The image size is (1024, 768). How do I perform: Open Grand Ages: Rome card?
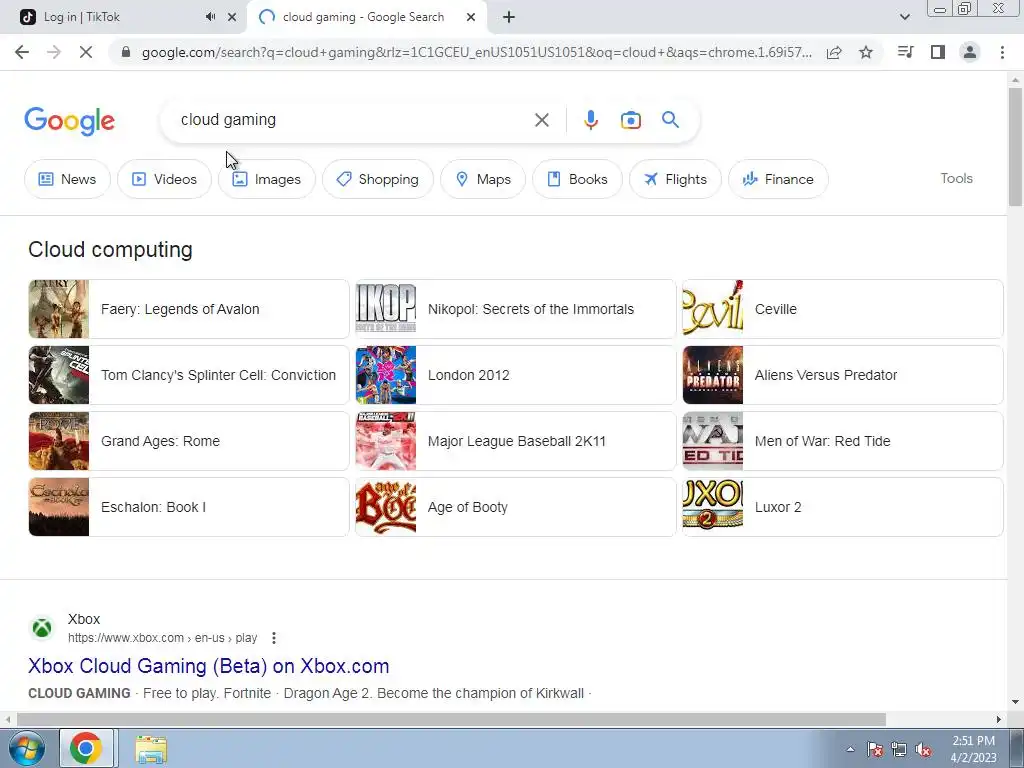tap(189, 441)
